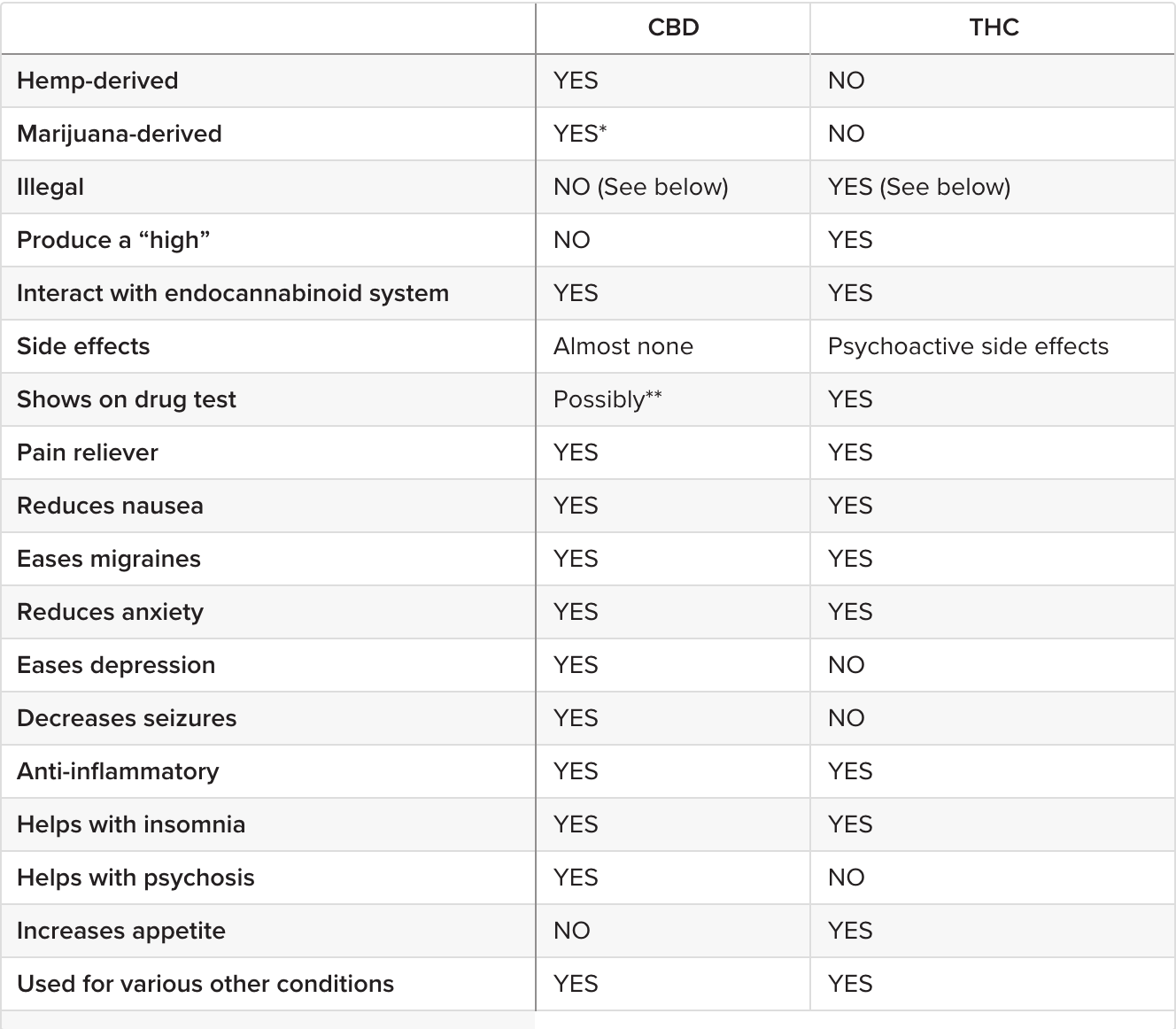Select the Reduces nausea row label
Screen dimensions: 1176x1029
[x=110, y=506]
